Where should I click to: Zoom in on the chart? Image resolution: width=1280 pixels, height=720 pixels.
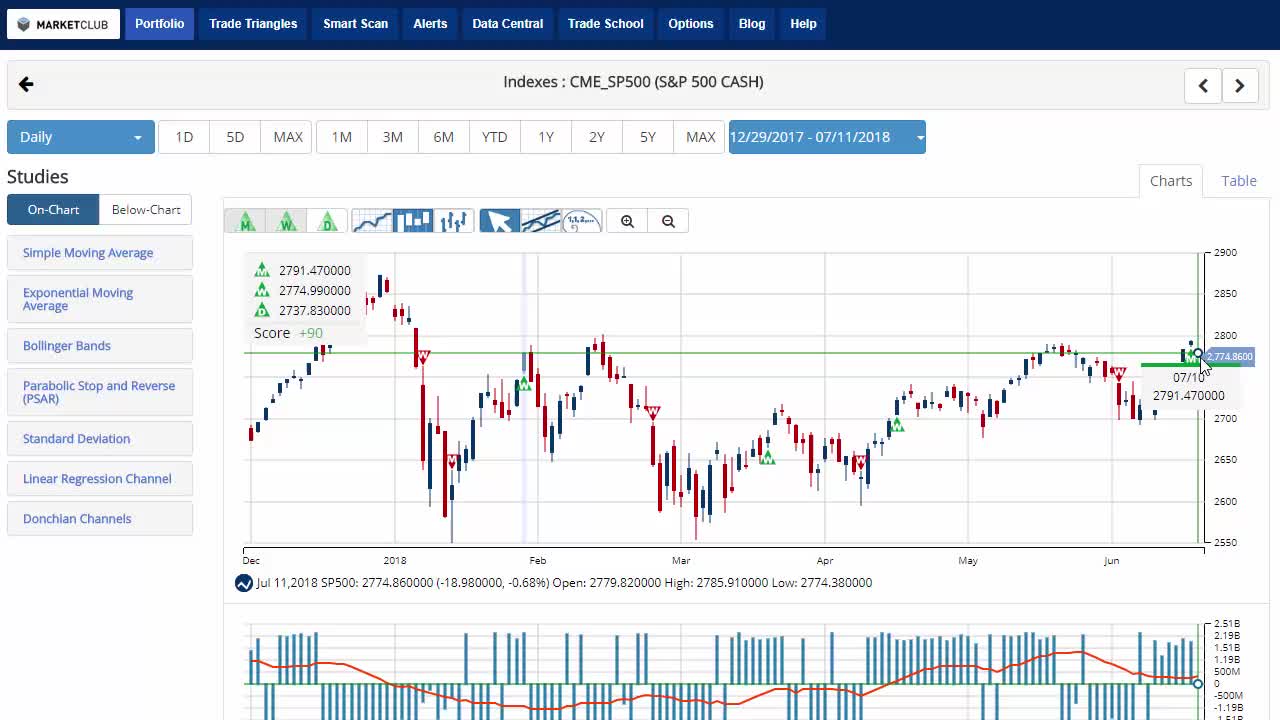tap(627, 221)
